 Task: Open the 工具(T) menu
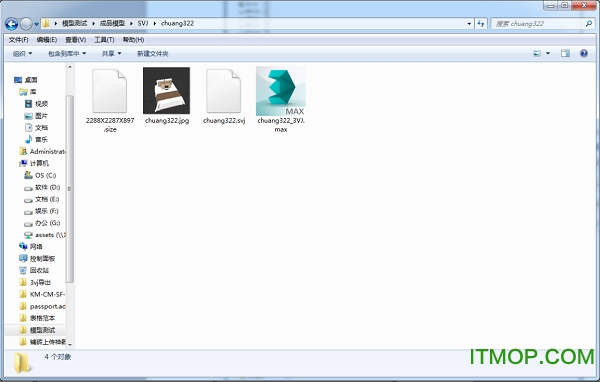coord(104,40)
